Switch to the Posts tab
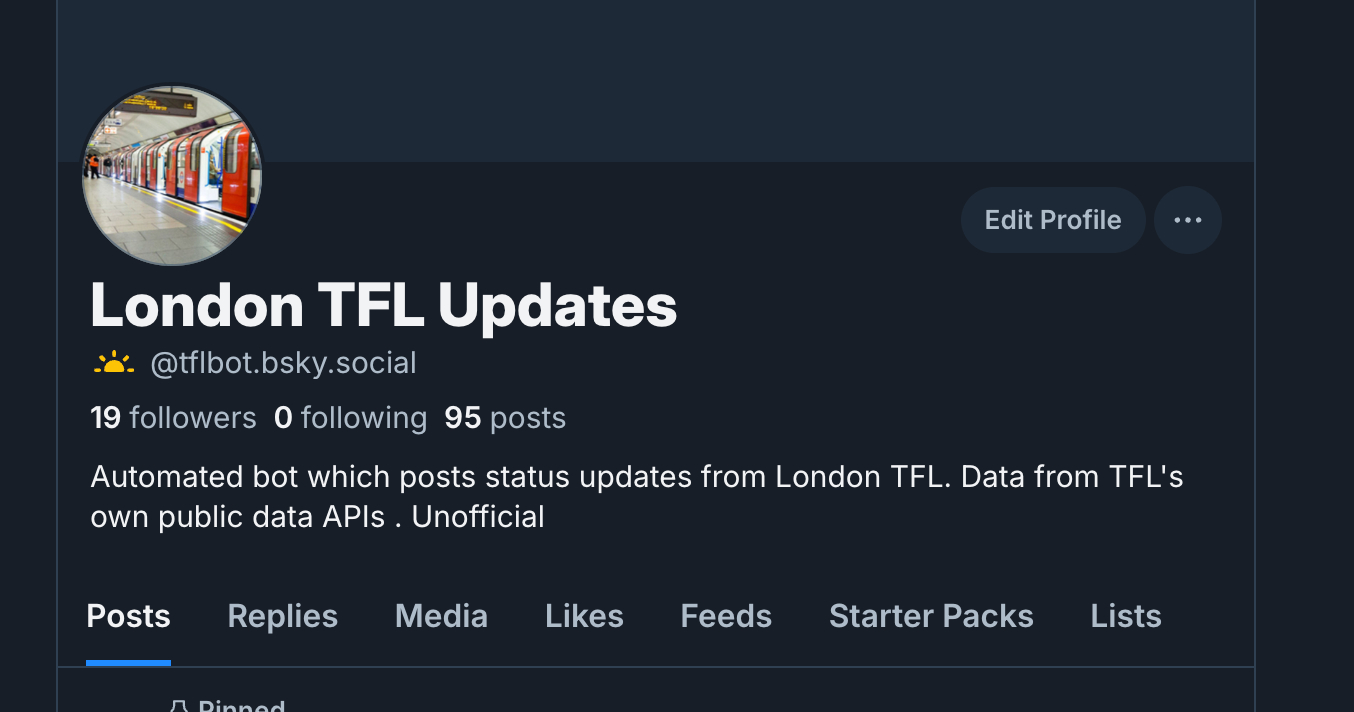 coord(128,616)
